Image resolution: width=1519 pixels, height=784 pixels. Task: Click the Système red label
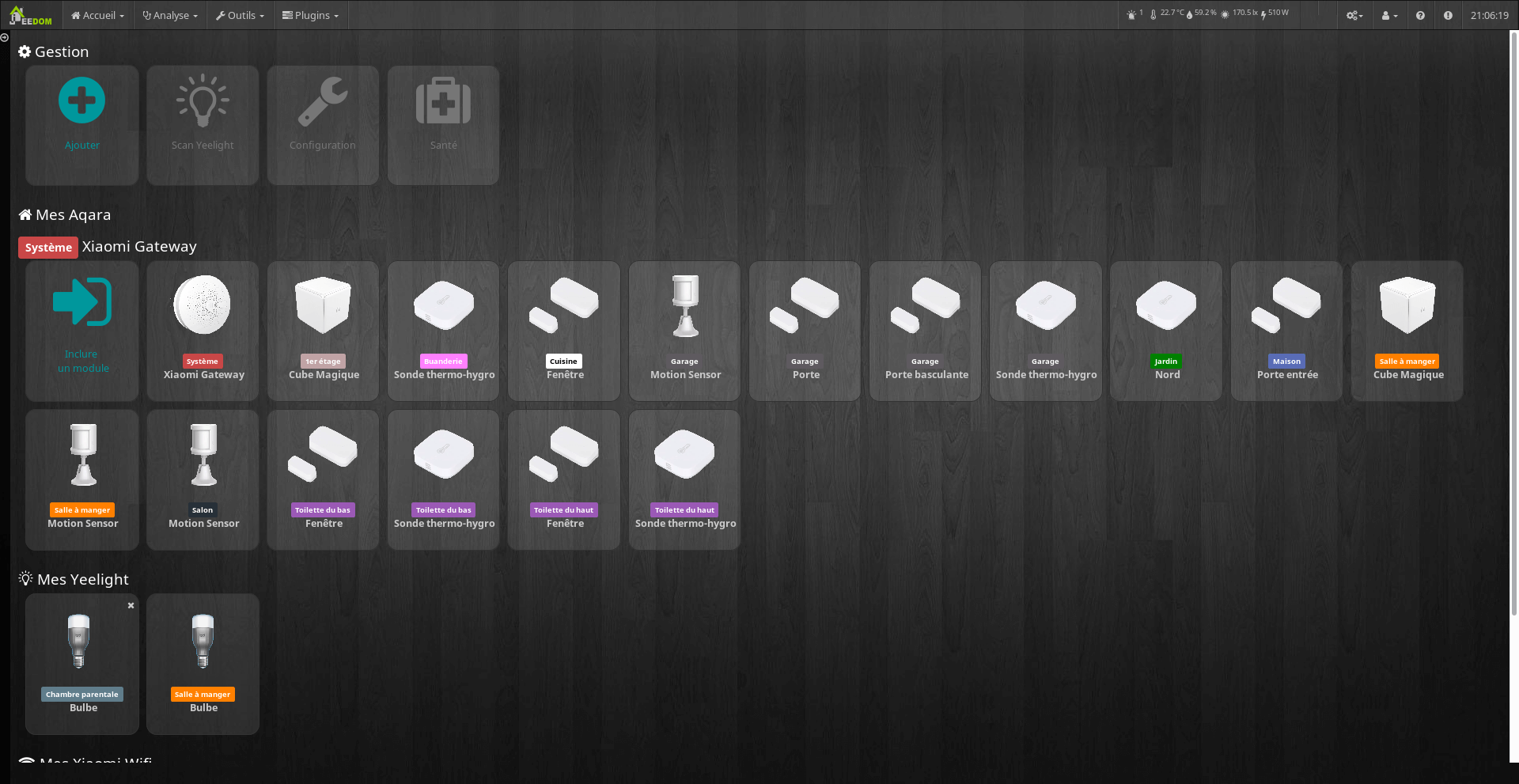tap(48, 248)
